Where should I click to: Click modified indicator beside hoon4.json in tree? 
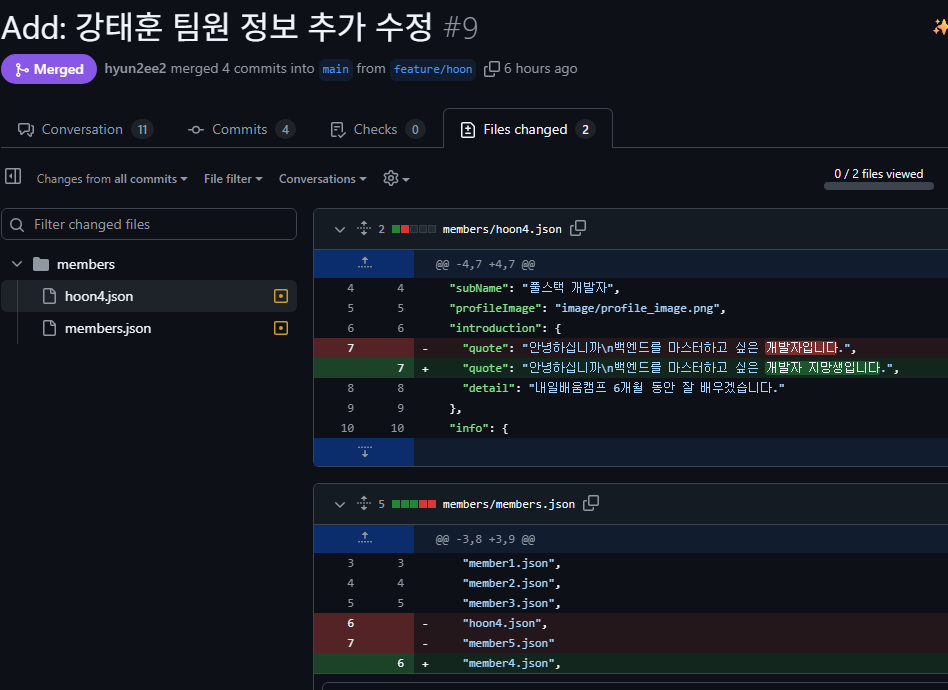281,296
